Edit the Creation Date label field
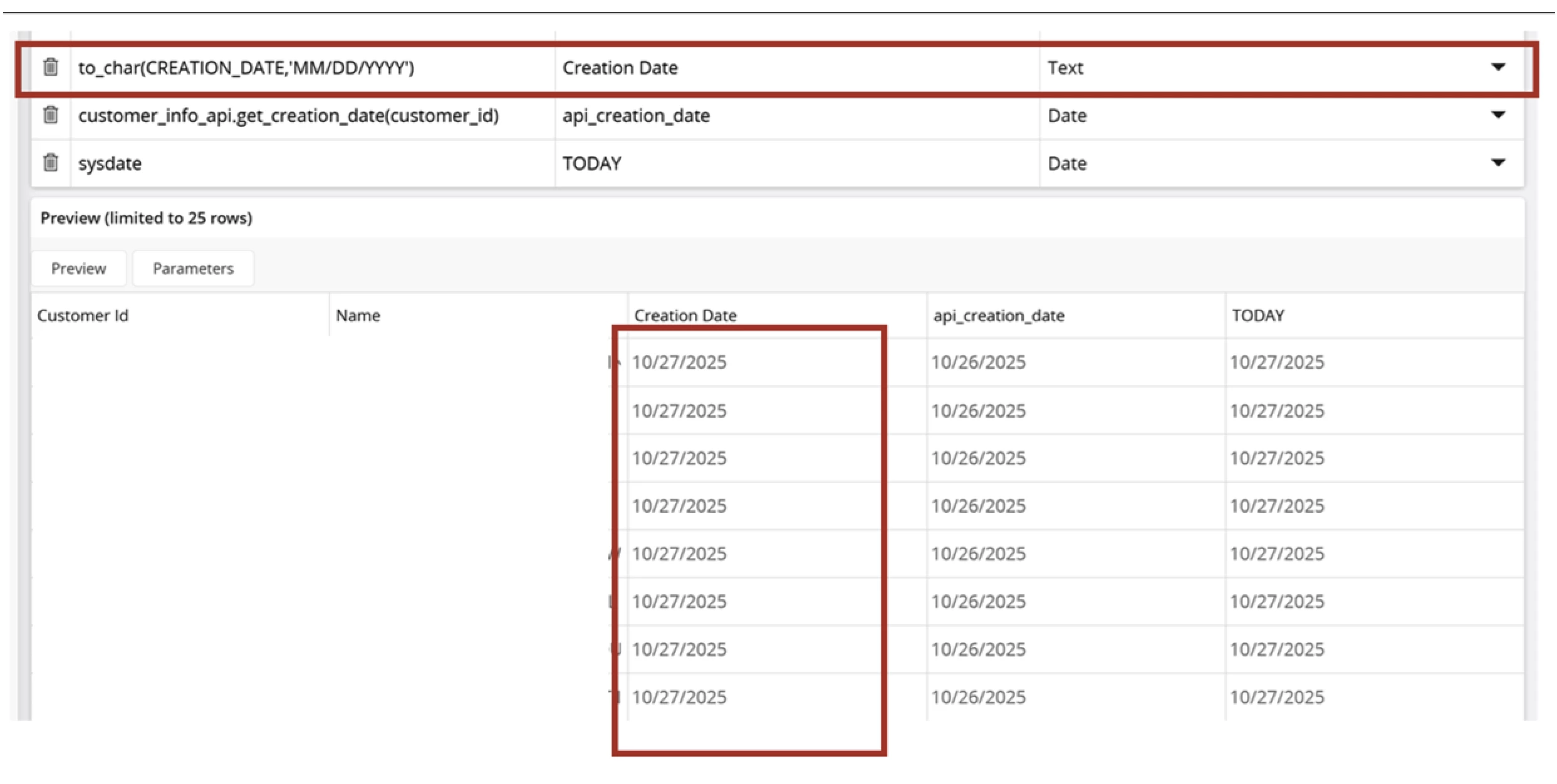The image size is (1557, 784). (620, 68)
